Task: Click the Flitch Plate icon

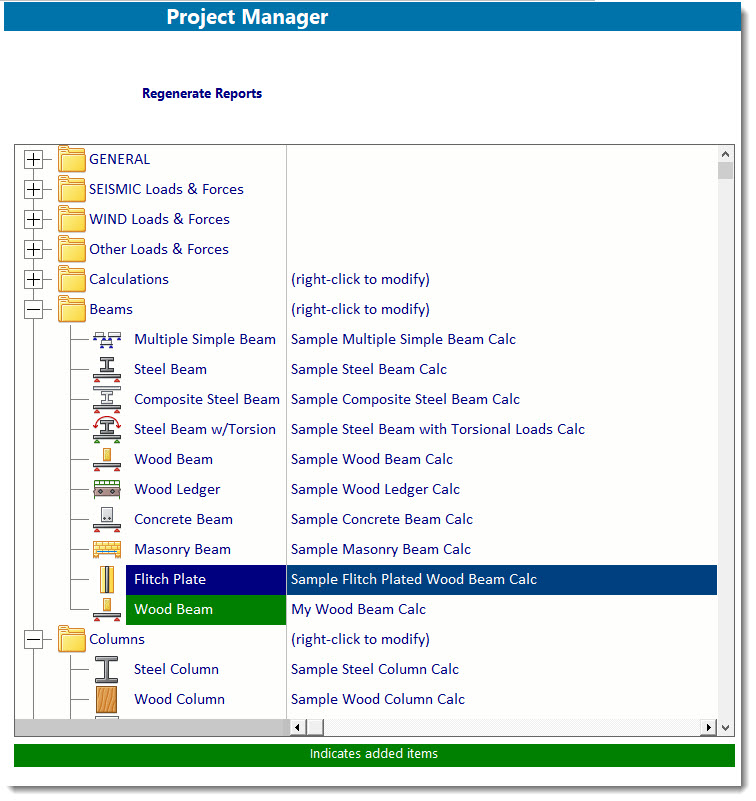Action: pos(106,580)
